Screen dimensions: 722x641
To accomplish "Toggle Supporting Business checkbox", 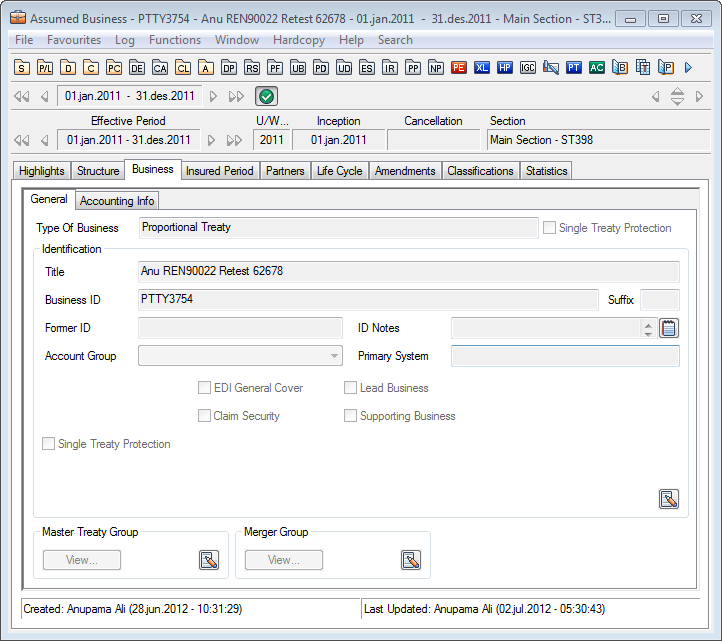I will tap(350, 415).
